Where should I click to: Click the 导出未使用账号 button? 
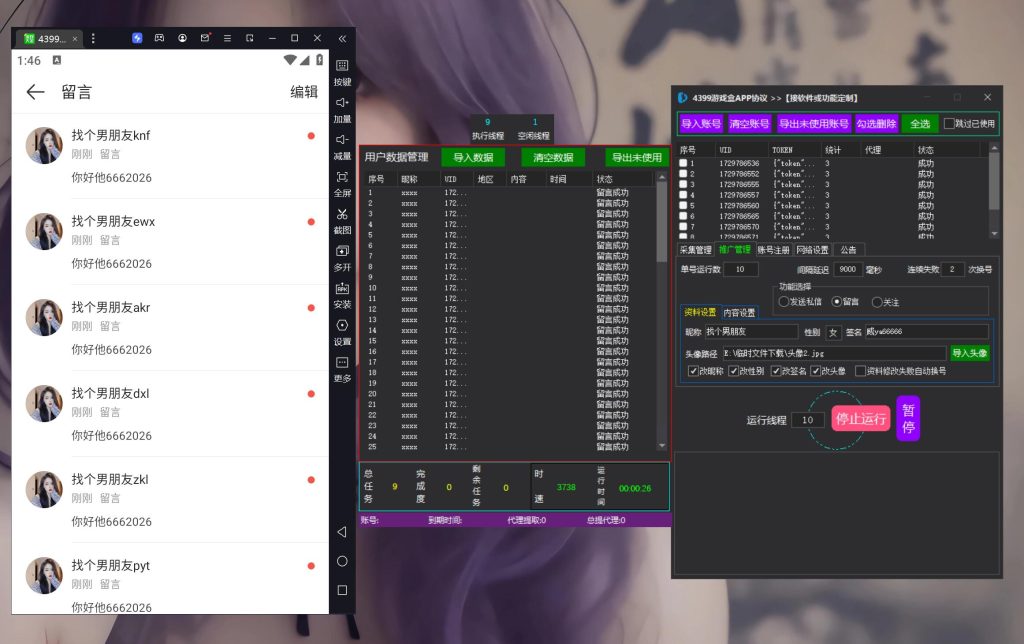[x=814, y=123]
